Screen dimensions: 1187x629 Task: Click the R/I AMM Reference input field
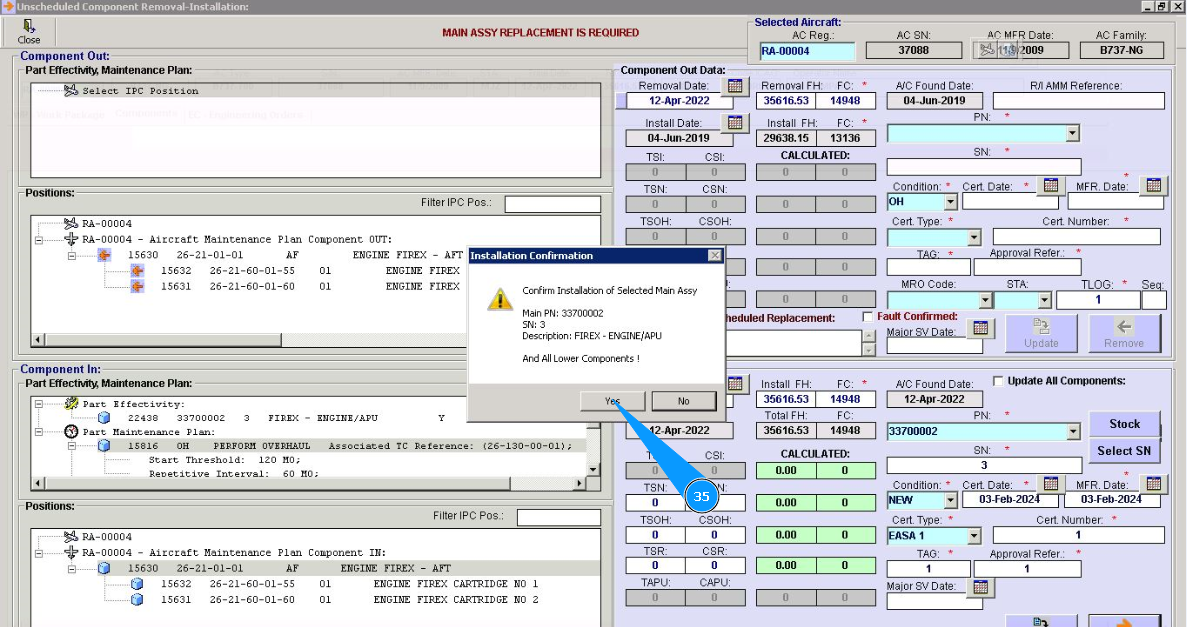(1076, 101)
